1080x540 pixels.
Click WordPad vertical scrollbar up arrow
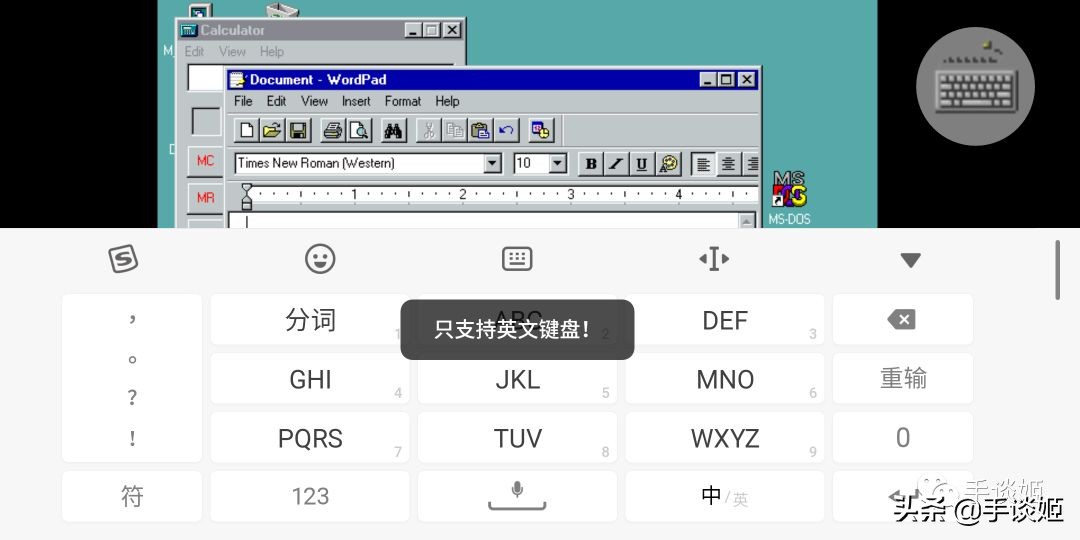point(747,220)
